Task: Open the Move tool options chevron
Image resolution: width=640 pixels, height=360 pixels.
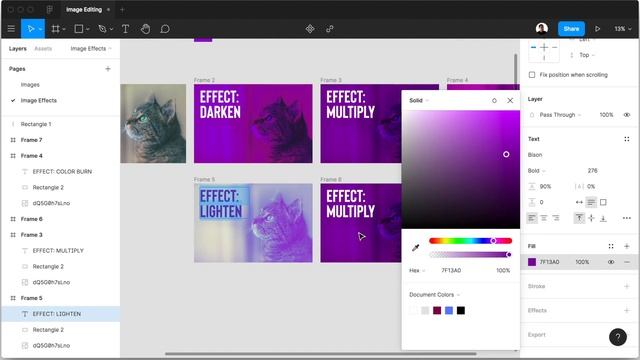Action: tap(40, 29)
